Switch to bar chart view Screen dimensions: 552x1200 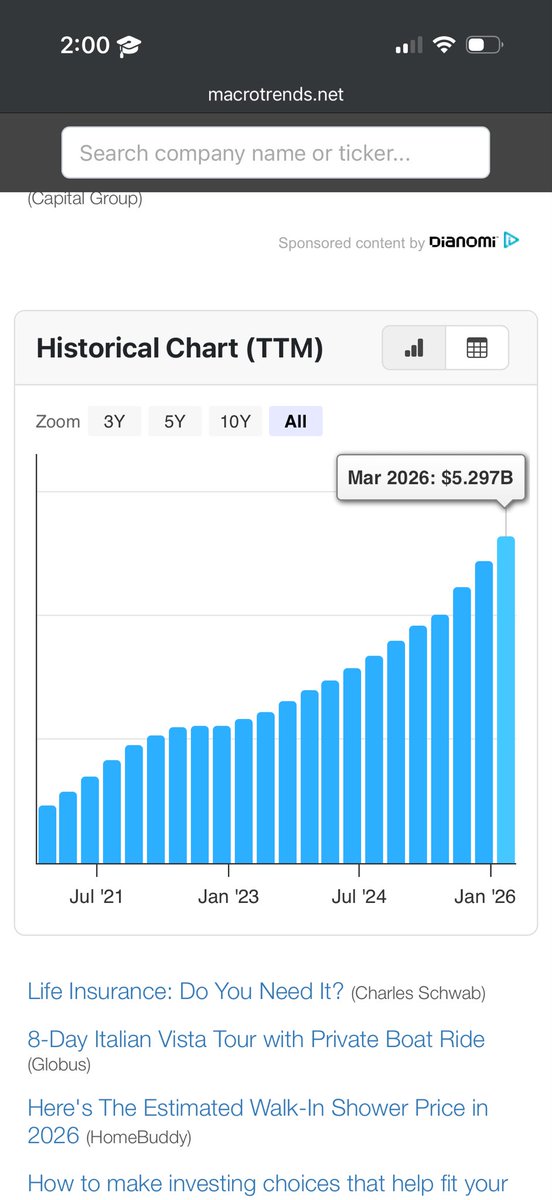(414, 348)
